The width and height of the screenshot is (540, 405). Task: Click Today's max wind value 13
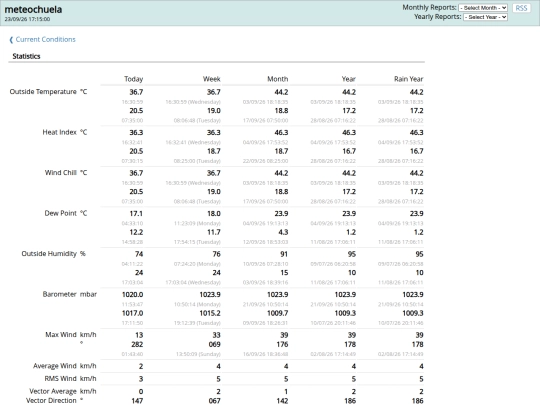pos(139,335)
